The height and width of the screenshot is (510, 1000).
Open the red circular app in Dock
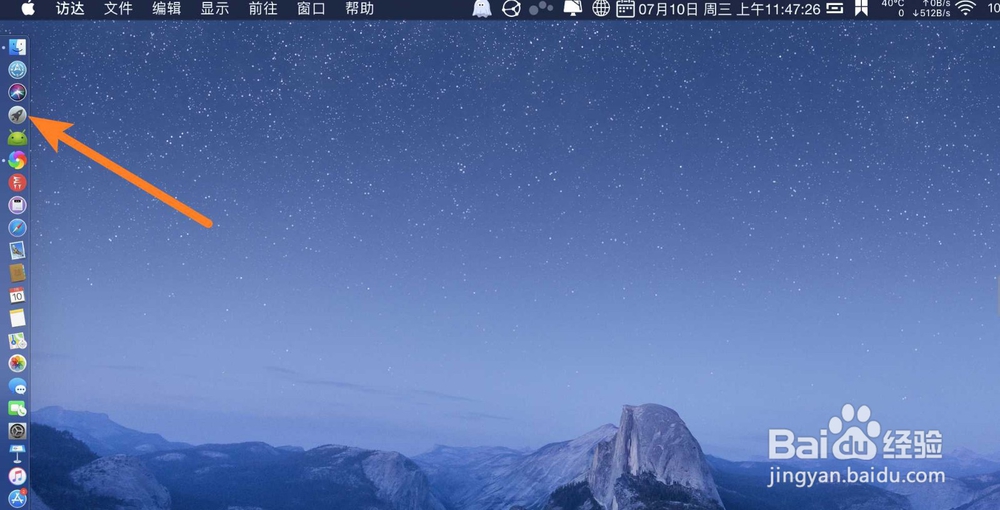[17, 182]
